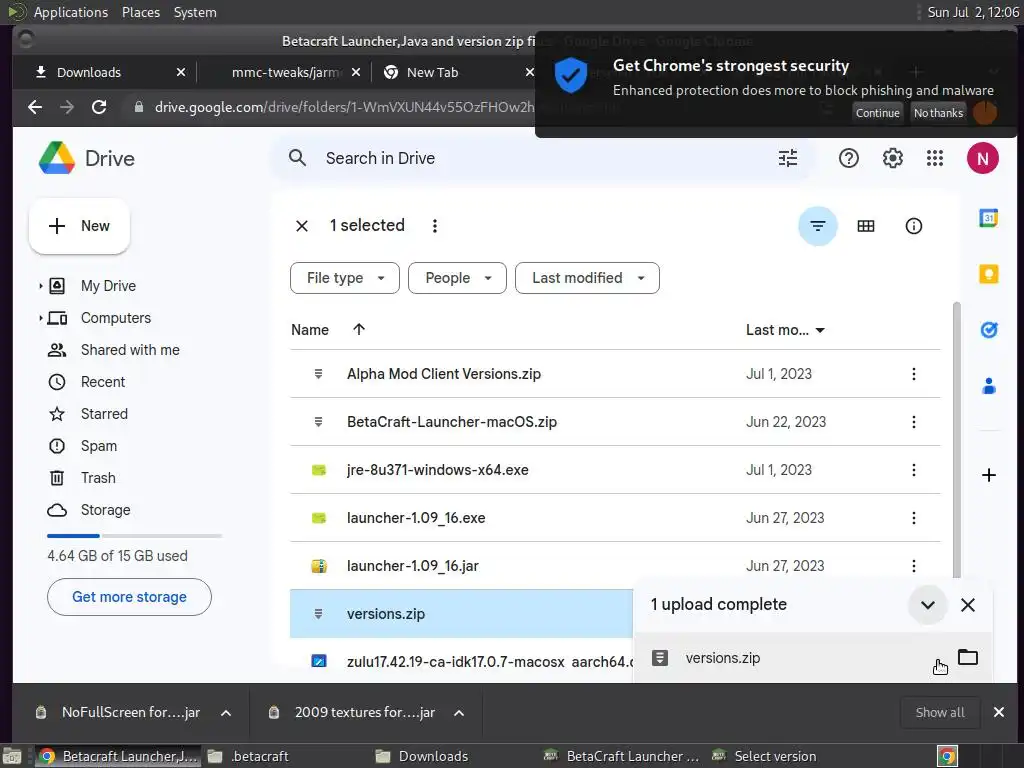Expand the My Drive tree

pyautogui.click(x=40, y=286)
